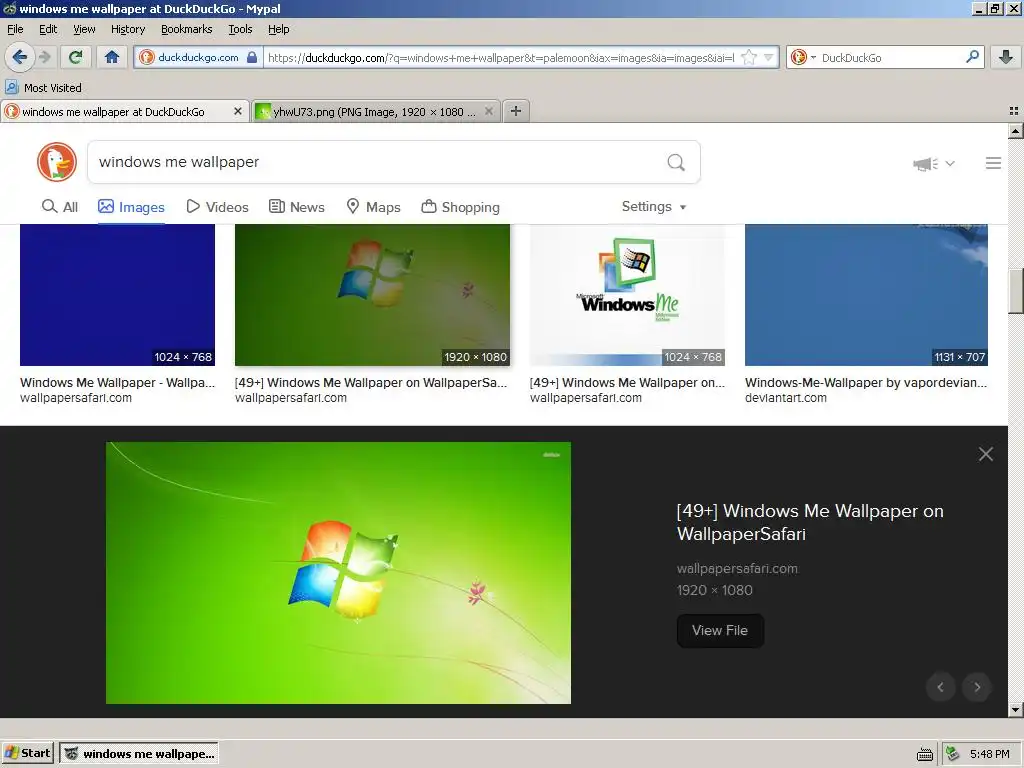This screenshot has height=768, width=1024.
Task: Select the Windows Me logo thumbnail
Action: pos(627,295)
